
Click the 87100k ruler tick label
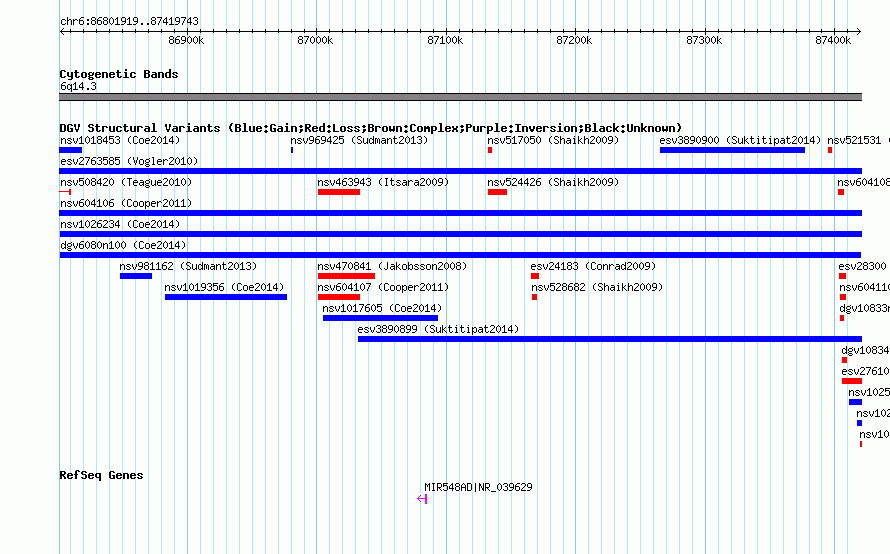click(x=445, y=40)
